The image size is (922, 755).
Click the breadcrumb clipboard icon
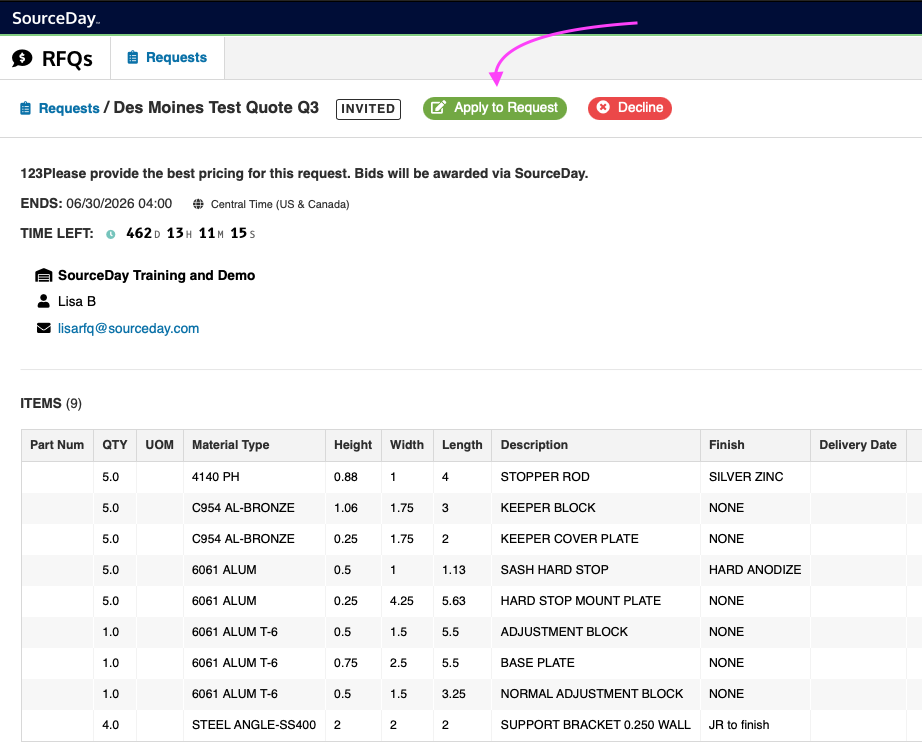(25, 108)
